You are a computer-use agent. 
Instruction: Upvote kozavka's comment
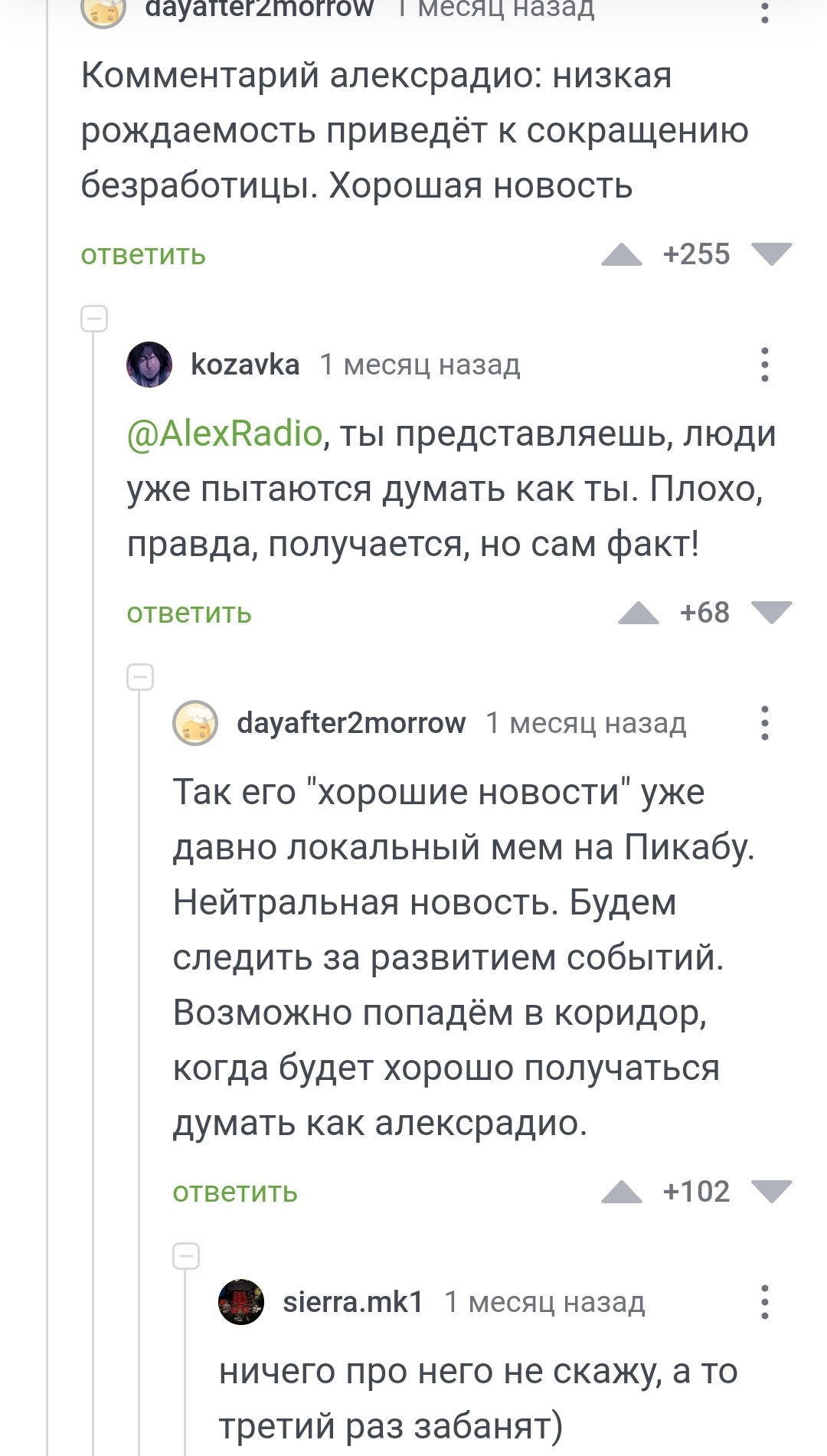point(638,613)
